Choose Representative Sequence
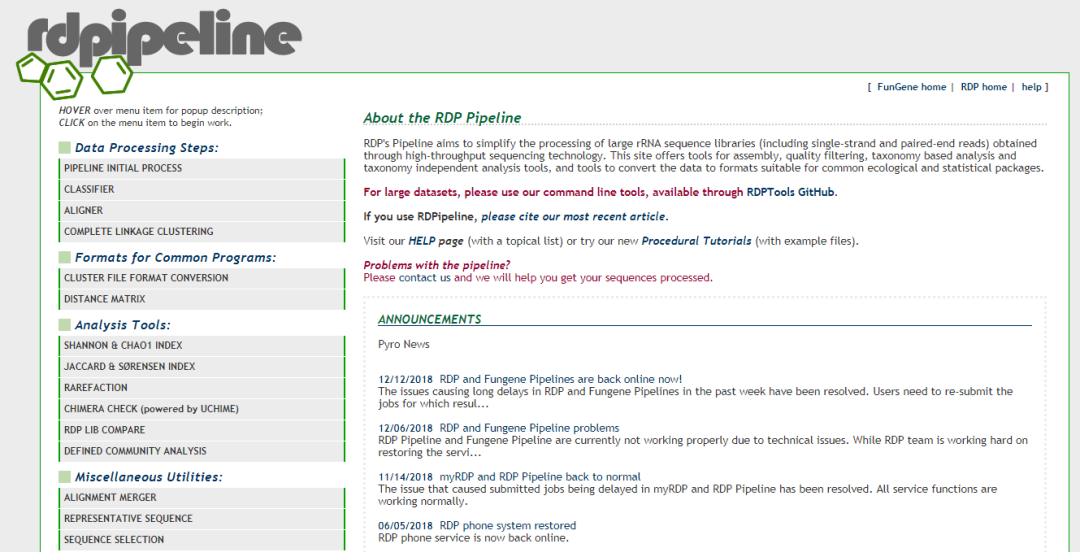The height and width of the screenshot is (552, 1080). tap(202, 519)
